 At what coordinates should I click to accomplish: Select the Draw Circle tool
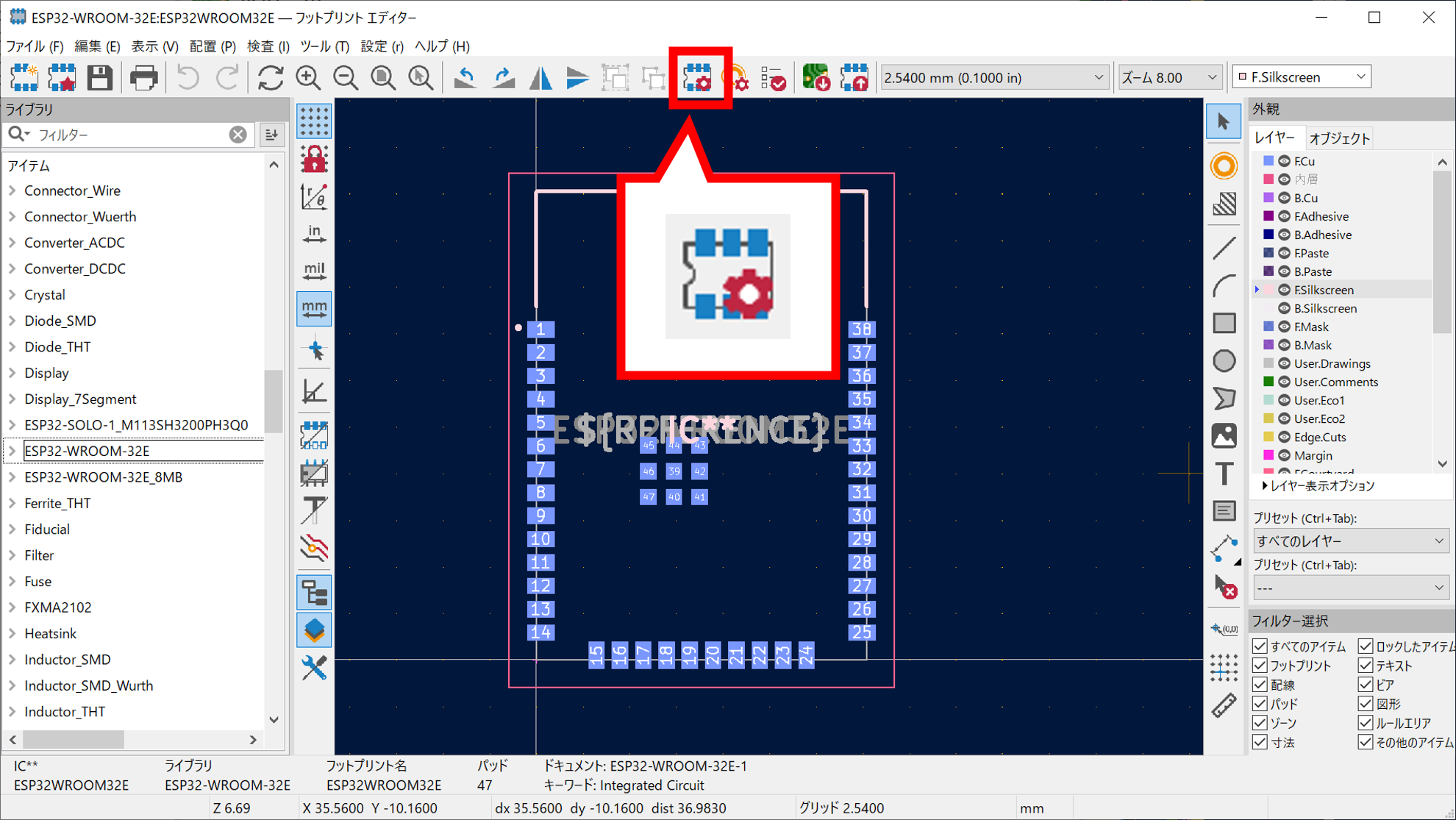1224,361
